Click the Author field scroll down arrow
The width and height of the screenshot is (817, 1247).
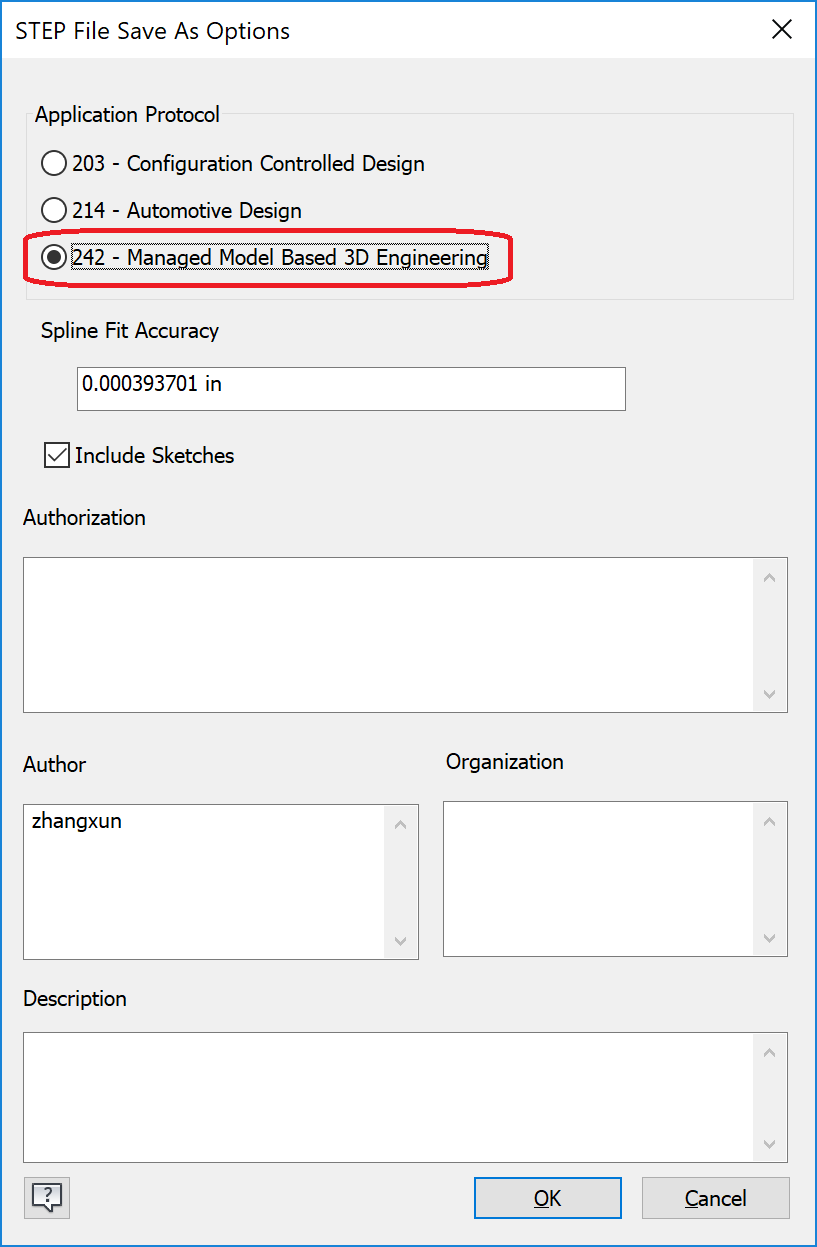pos(400,941)
